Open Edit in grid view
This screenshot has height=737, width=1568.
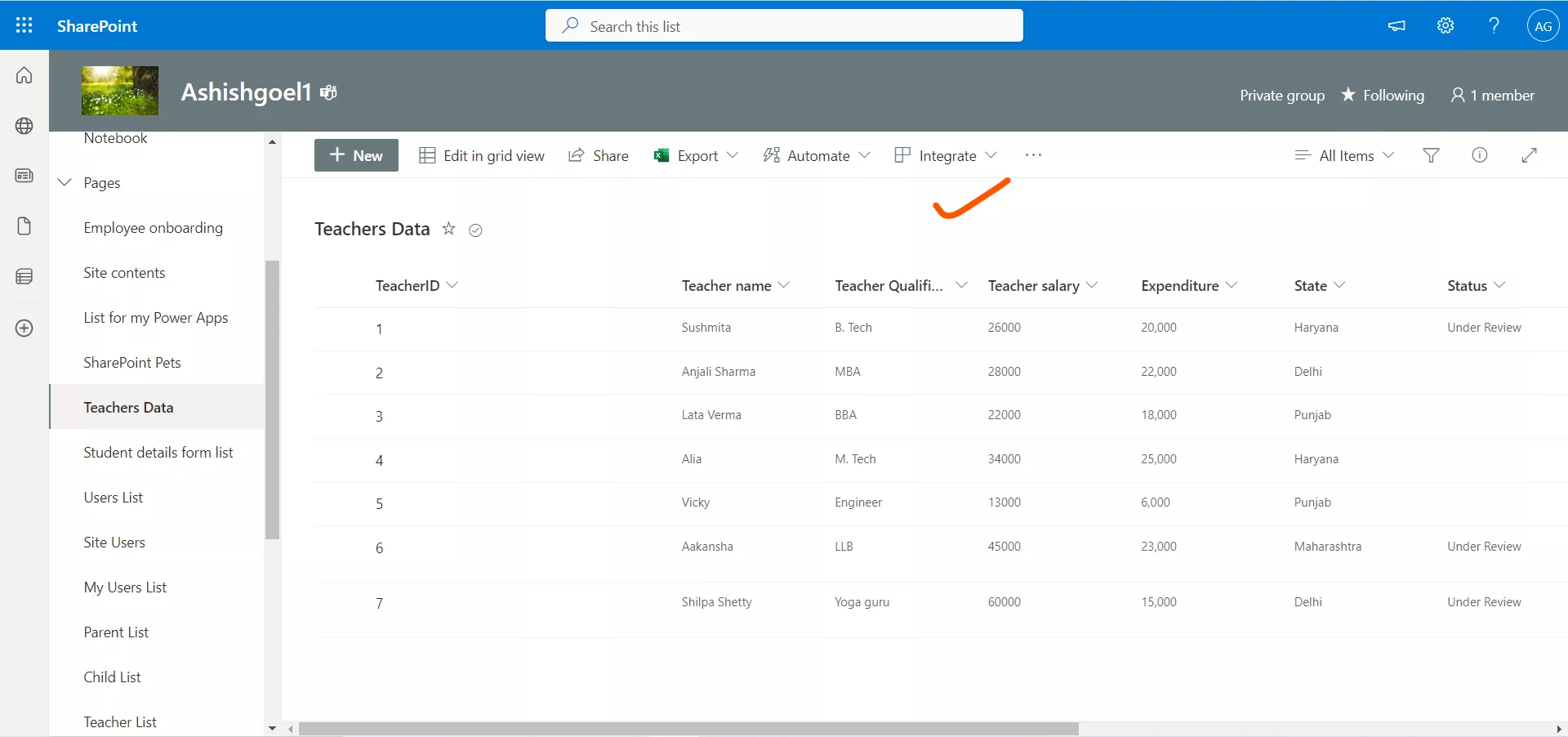pyautogui.click(x=481, y=155)
